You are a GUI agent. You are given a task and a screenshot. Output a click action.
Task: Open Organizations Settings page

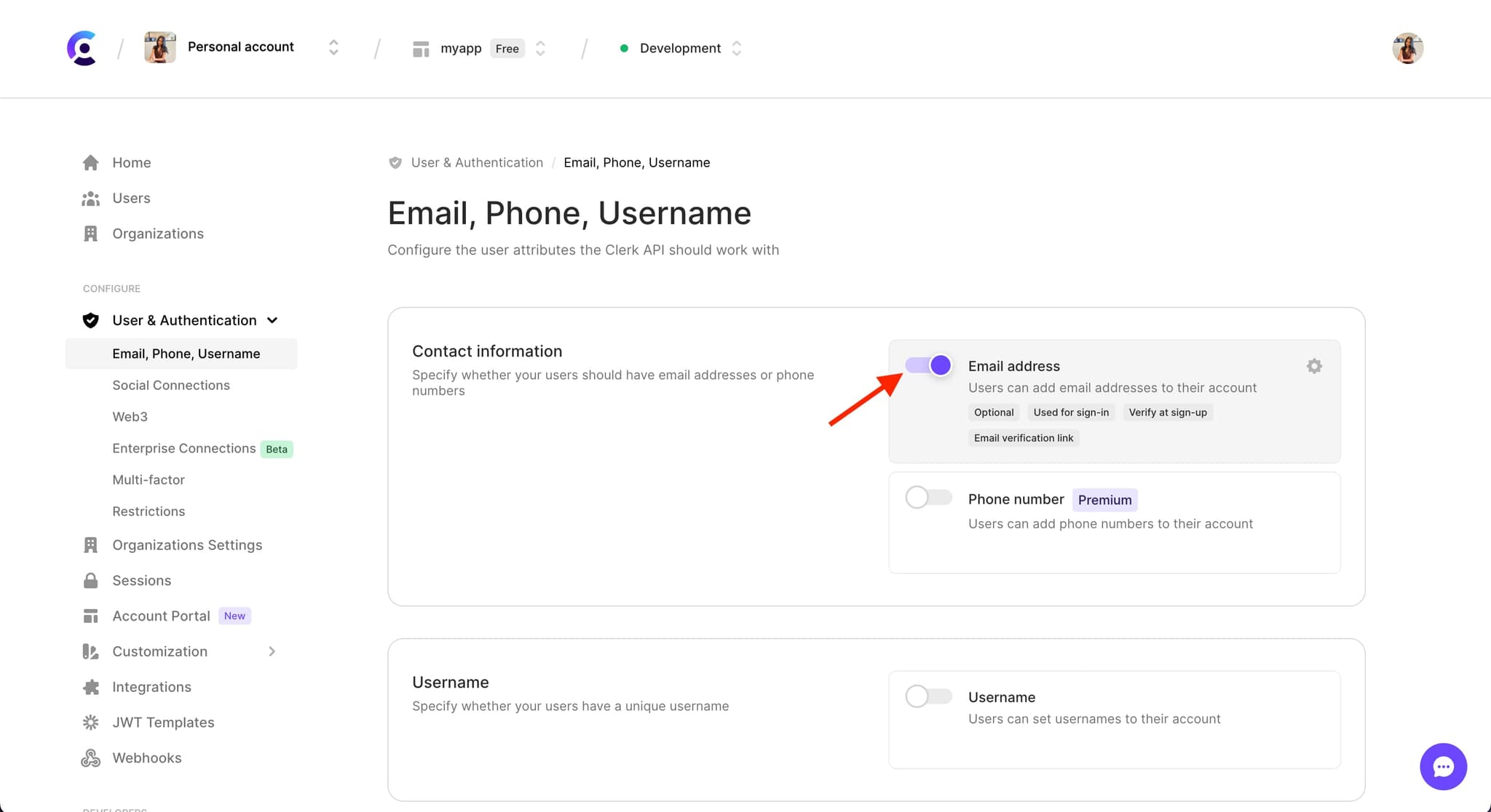coord(187,545)
